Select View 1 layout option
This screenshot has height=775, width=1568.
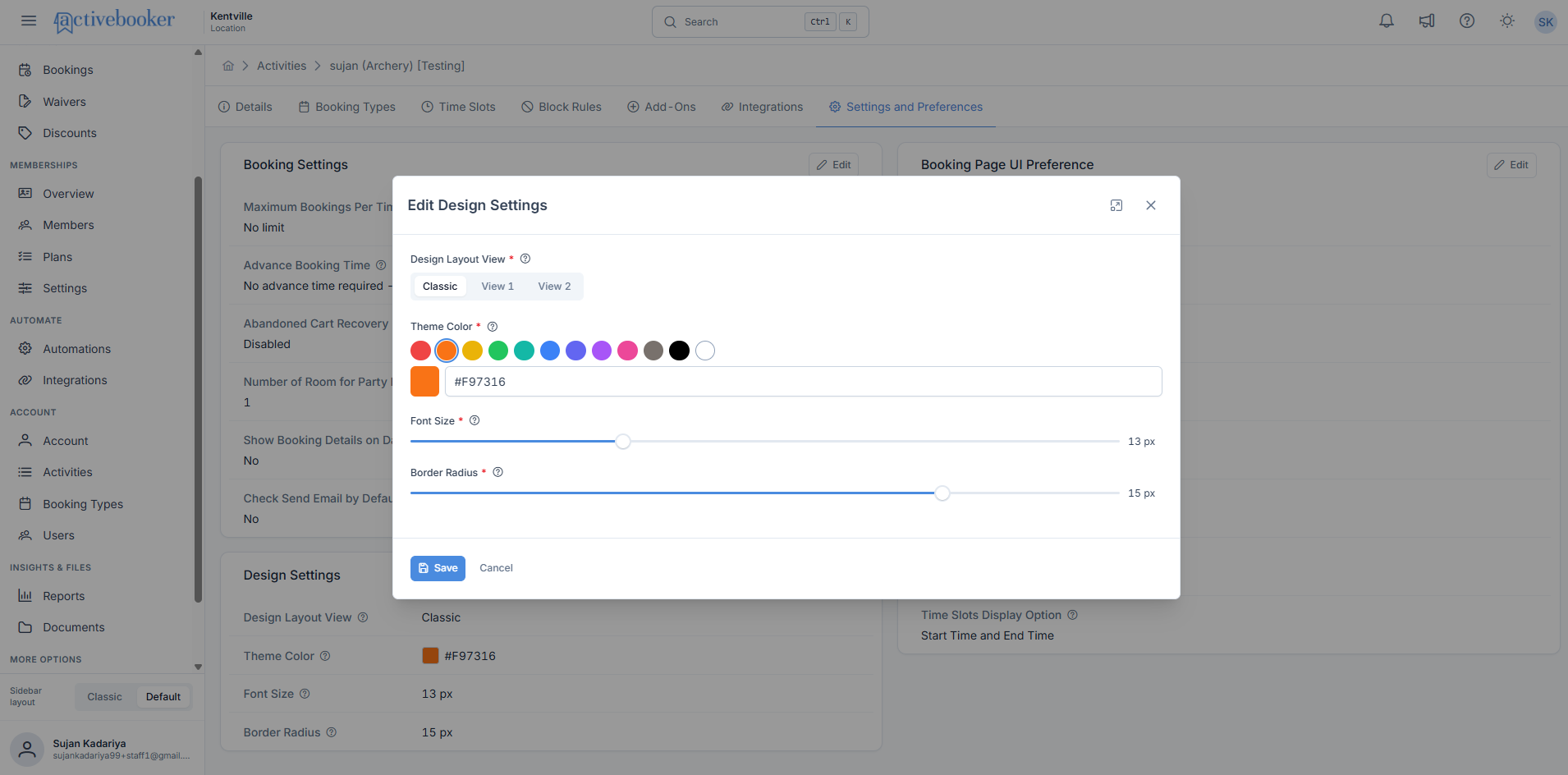click(497, 287)
